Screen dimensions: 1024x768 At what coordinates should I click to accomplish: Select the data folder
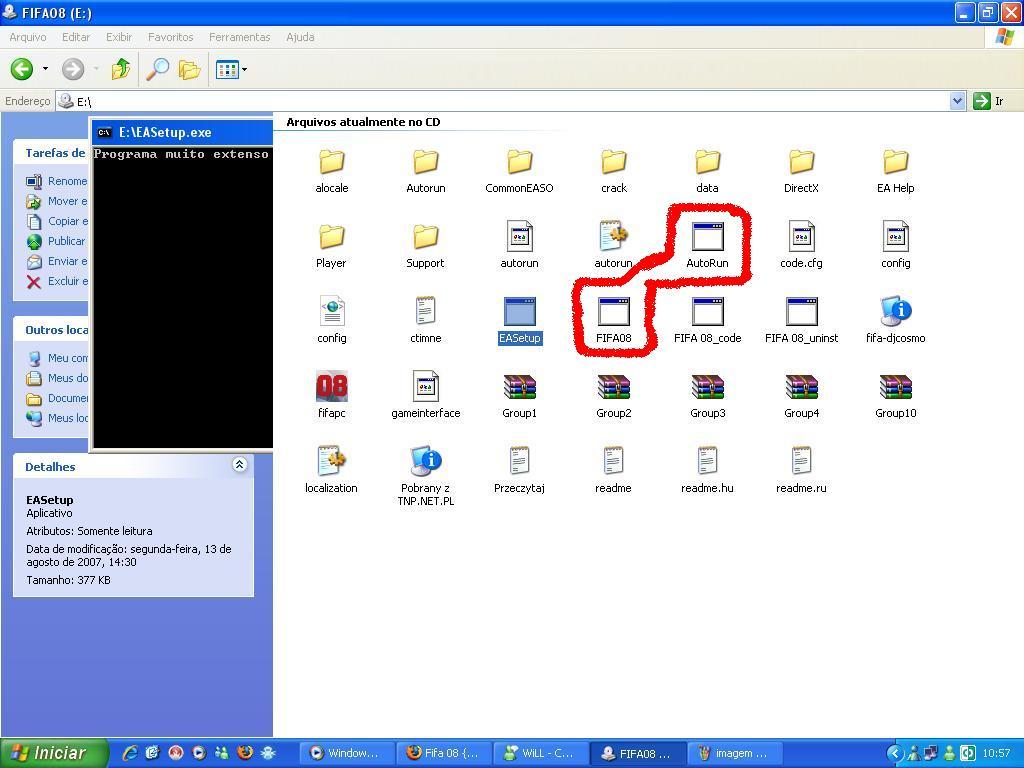(x=707, y=171)
